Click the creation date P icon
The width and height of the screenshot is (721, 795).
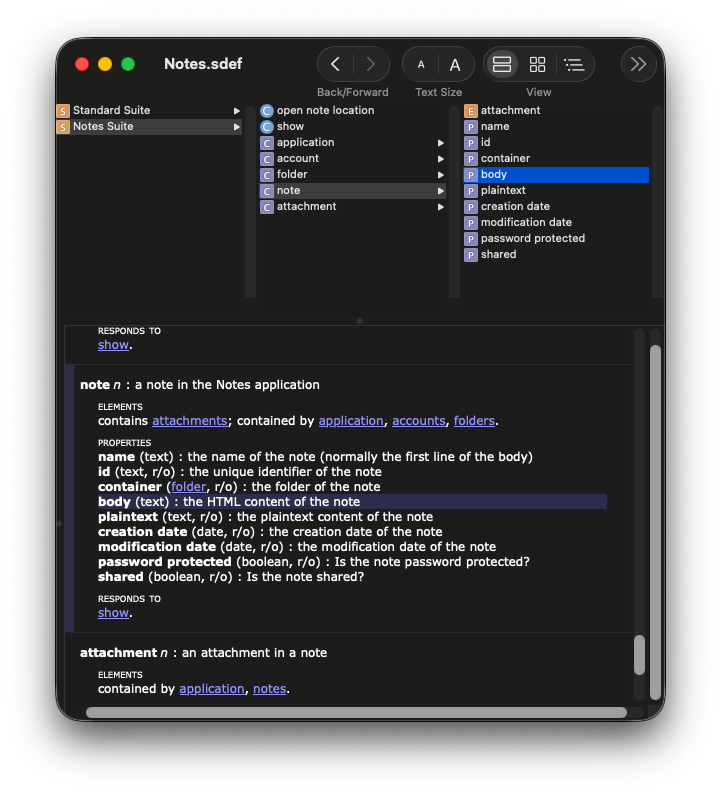471,207
